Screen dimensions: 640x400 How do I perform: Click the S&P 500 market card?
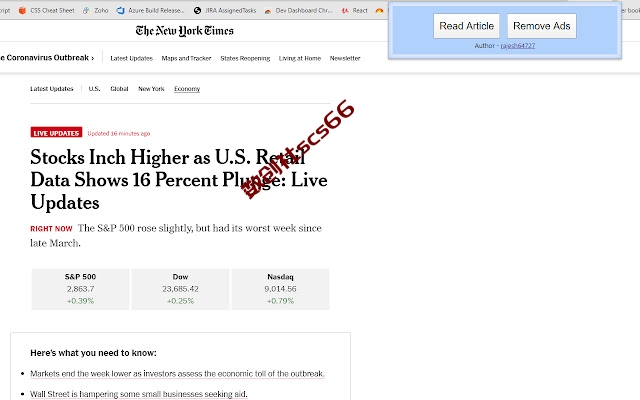(80, 289)
